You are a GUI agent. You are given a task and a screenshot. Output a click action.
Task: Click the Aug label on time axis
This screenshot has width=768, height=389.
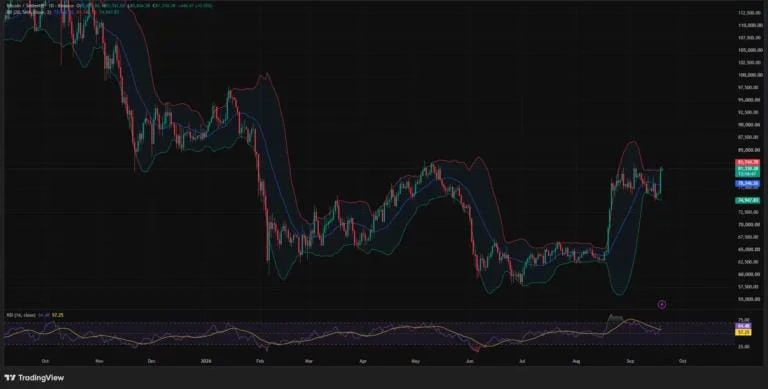[x=576, y=361]
